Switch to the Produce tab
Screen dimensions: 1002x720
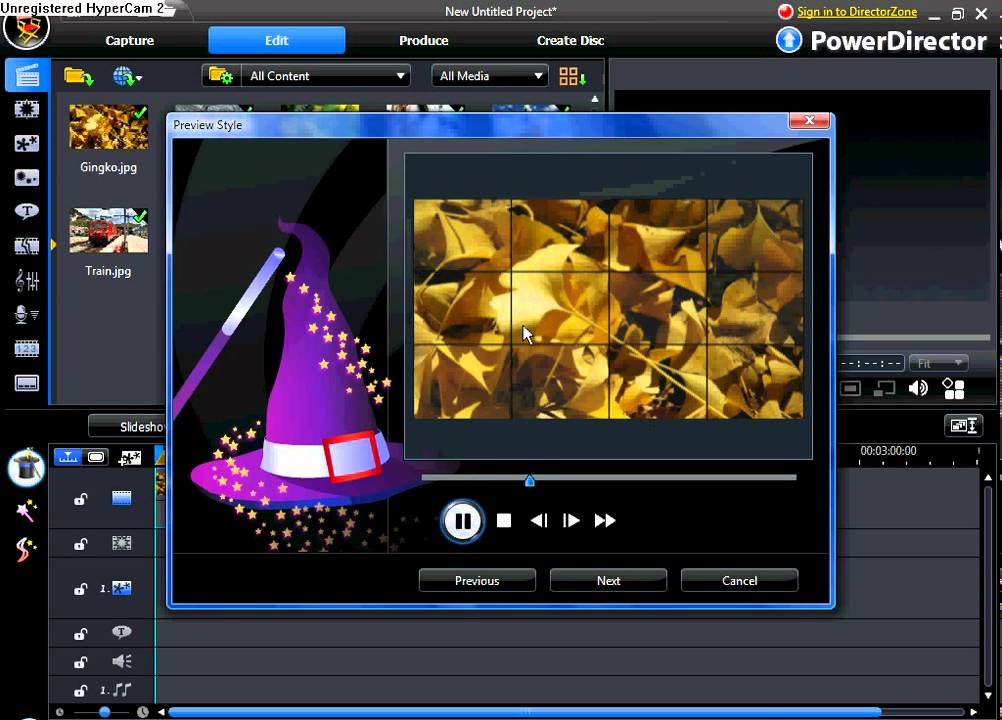pos(423,41)
